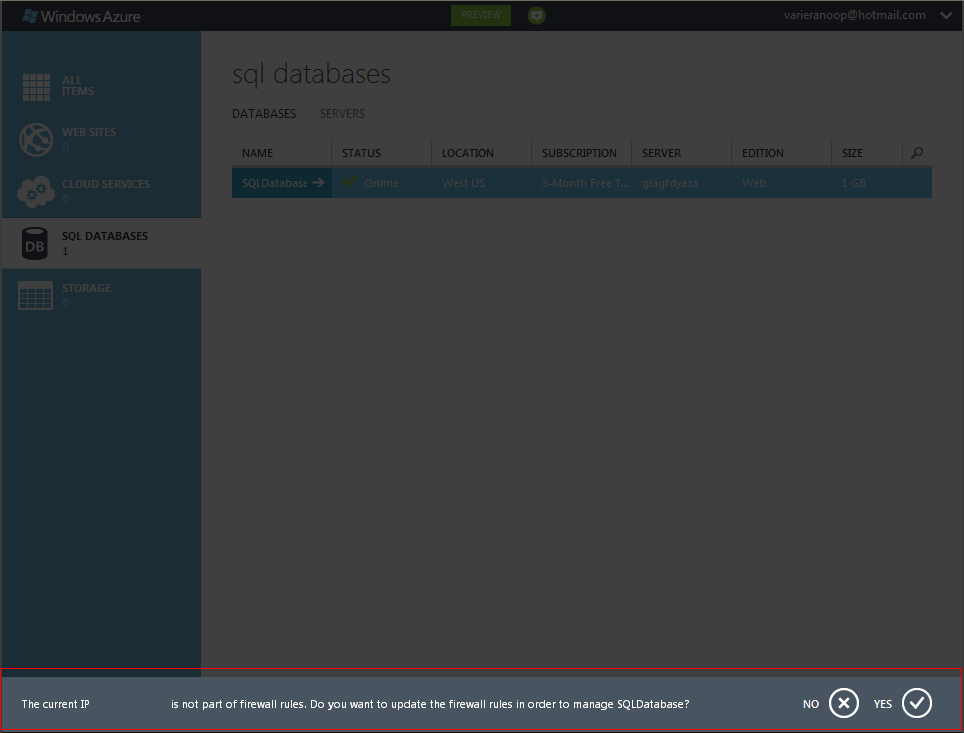Click the SQL Databases DB icon
This screenshot has width=964, height=733.
click(x=36, y=243)
